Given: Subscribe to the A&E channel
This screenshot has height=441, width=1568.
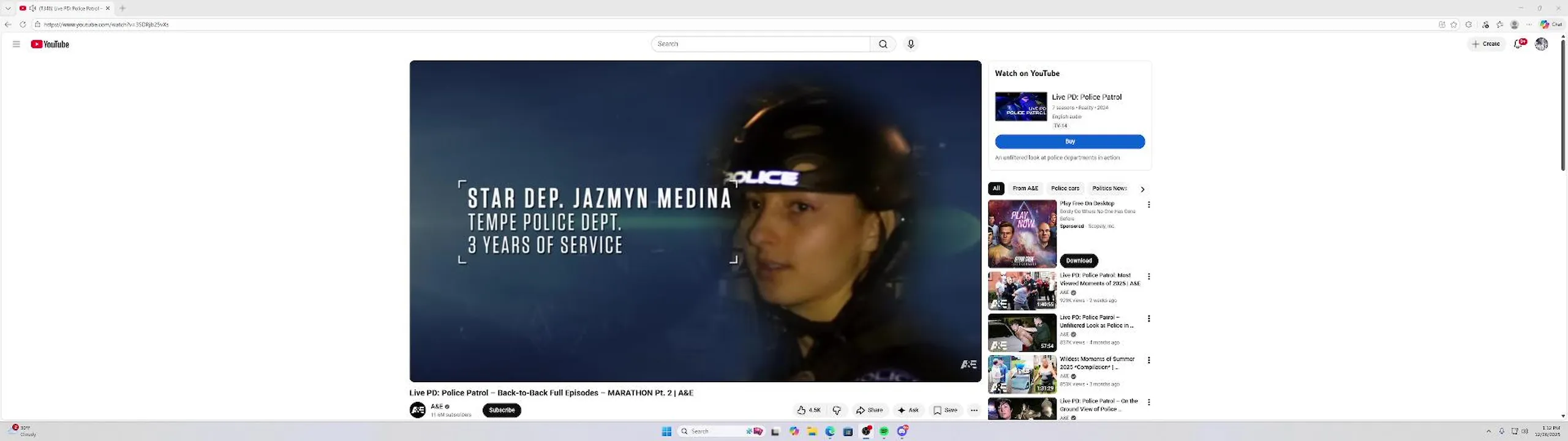Looking at the screenshot, I should point(502,410).
